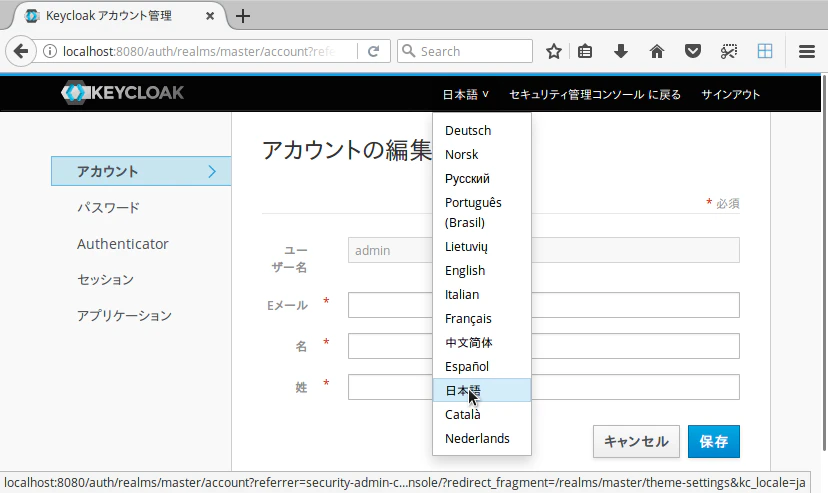Click the bookmark star icon
Viewport: 828px width, 493px height.
(553, 51)
